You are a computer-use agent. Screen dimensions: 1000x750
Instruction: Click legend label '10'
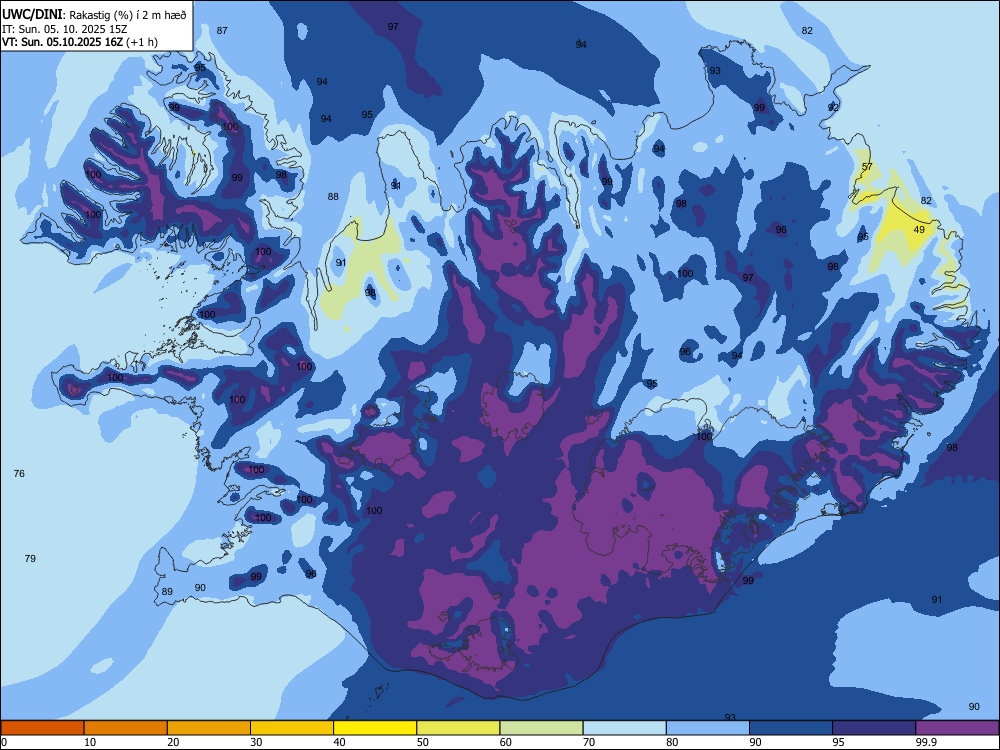click(90, 742)
